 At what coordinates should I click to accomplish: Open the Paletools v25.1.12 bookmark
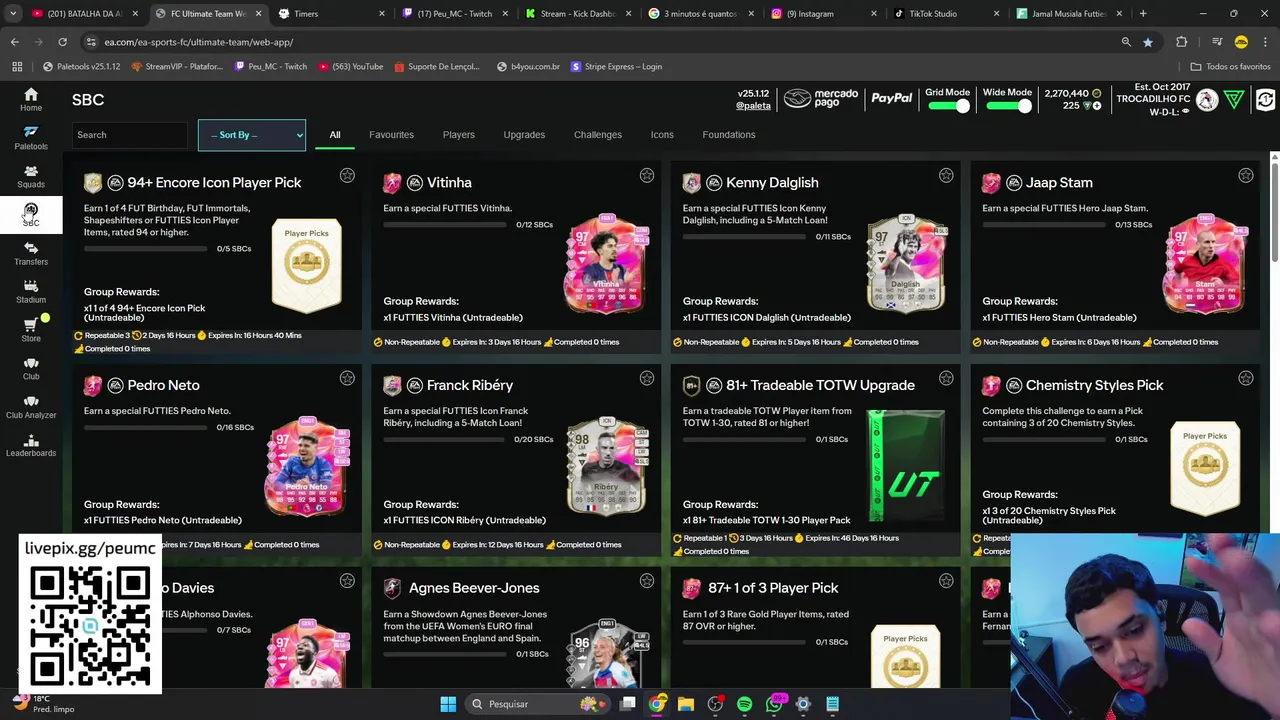pyautogui.click(x=81, y=66)
